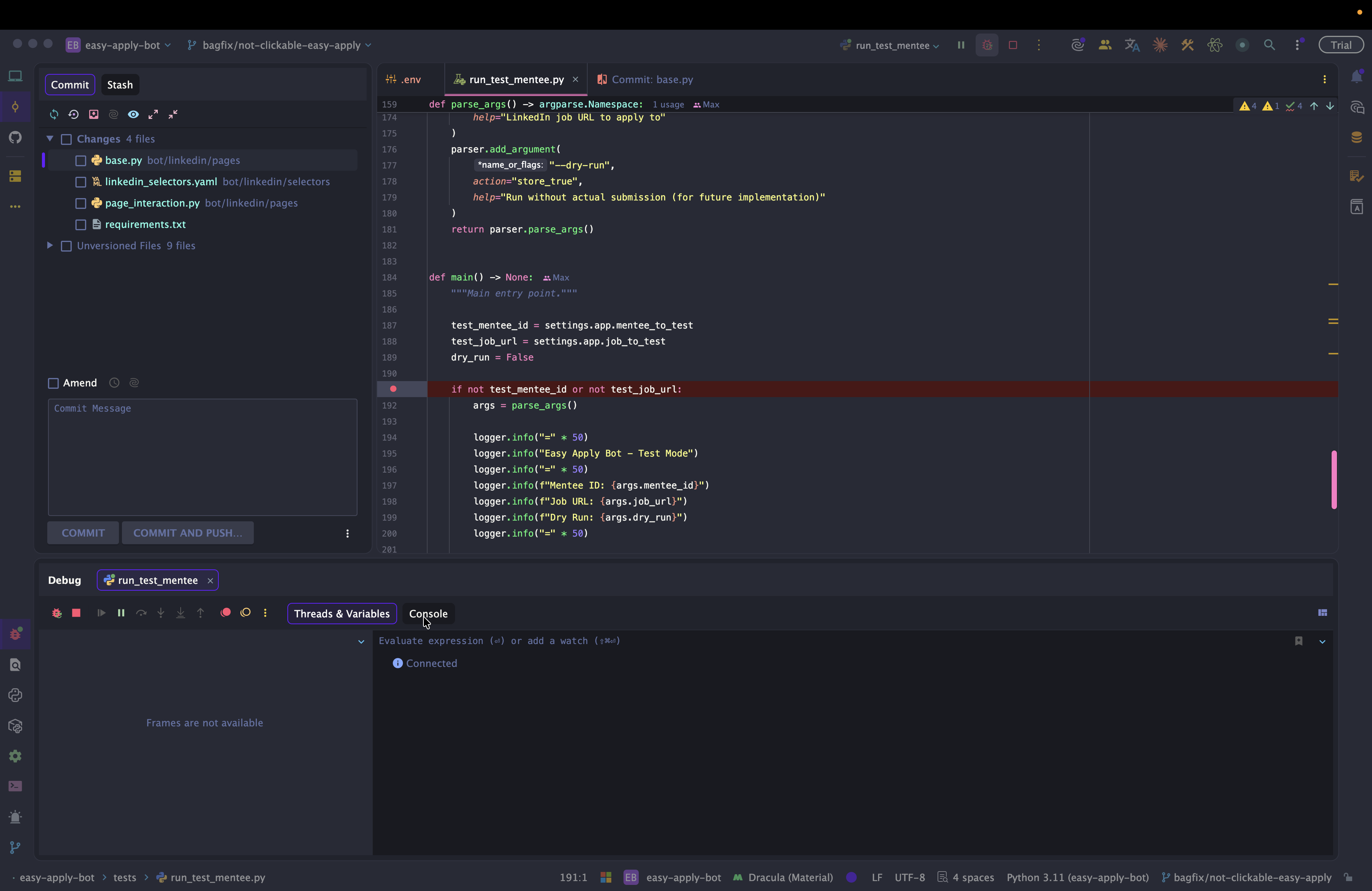Click the Pause Program icon in debug toolbar
The image size is (1372, 891).
click(121, 613)
